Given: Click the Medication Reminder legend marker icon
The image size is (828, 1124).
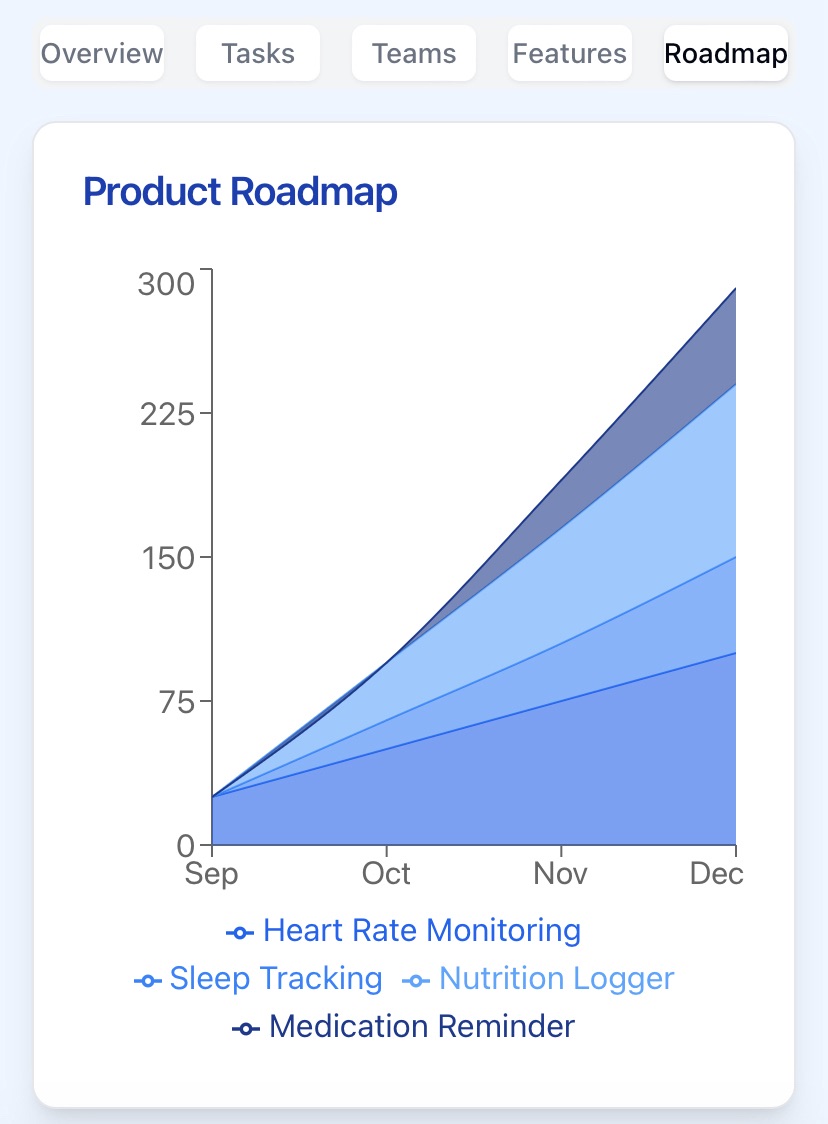Looking at the screenshot, I should (246, 1028).
